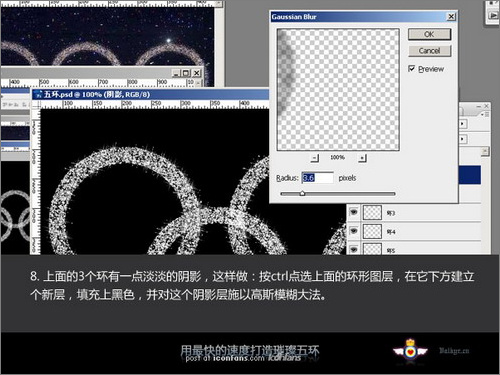Select the highlighted blue active layer row
The width and height of the screenshot is (500, 375).
(x=470, y=175)
